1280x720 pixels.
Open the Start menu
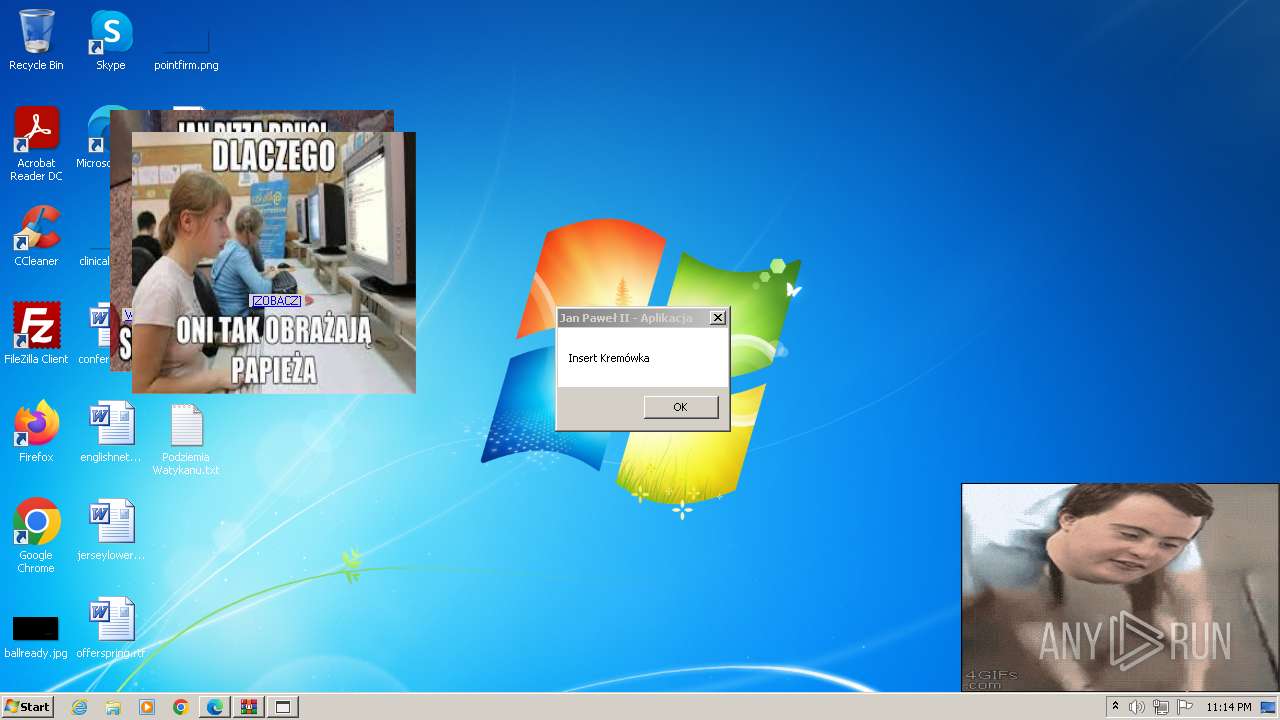(28, 707)
